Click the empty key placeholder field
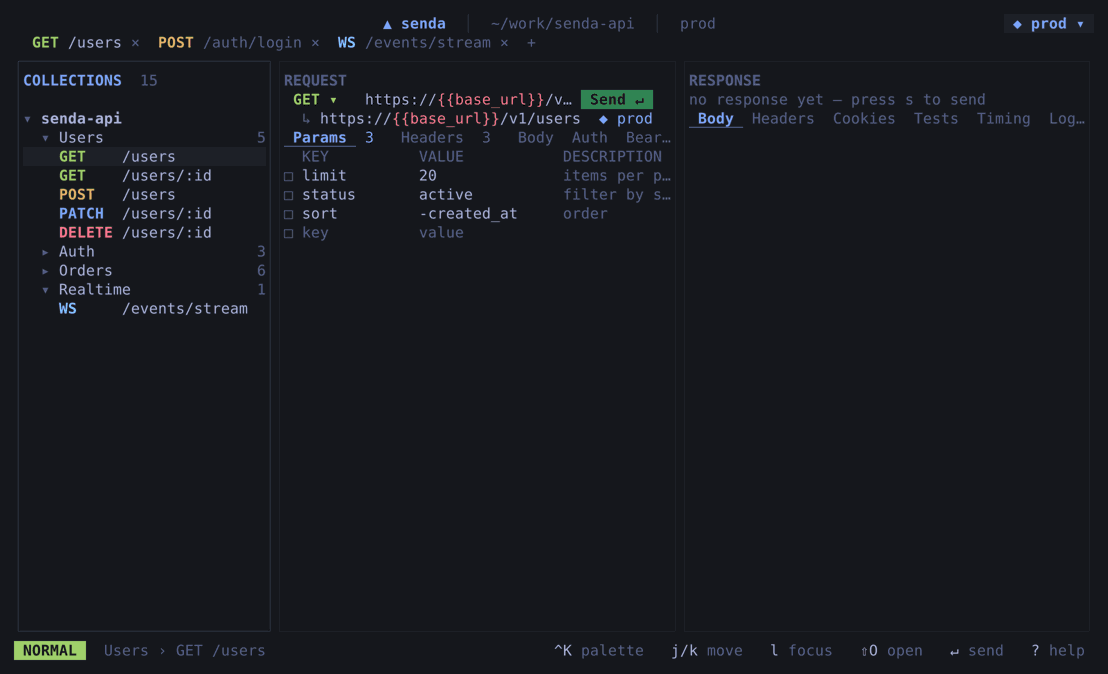This screenshot has height=674, width=1108. coord(314,233)
